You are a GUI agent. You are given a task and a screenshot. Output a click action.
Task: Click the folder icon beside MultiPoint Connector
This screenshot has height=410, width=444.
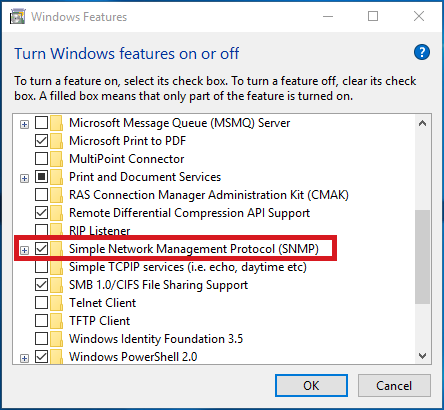(57, 159)
